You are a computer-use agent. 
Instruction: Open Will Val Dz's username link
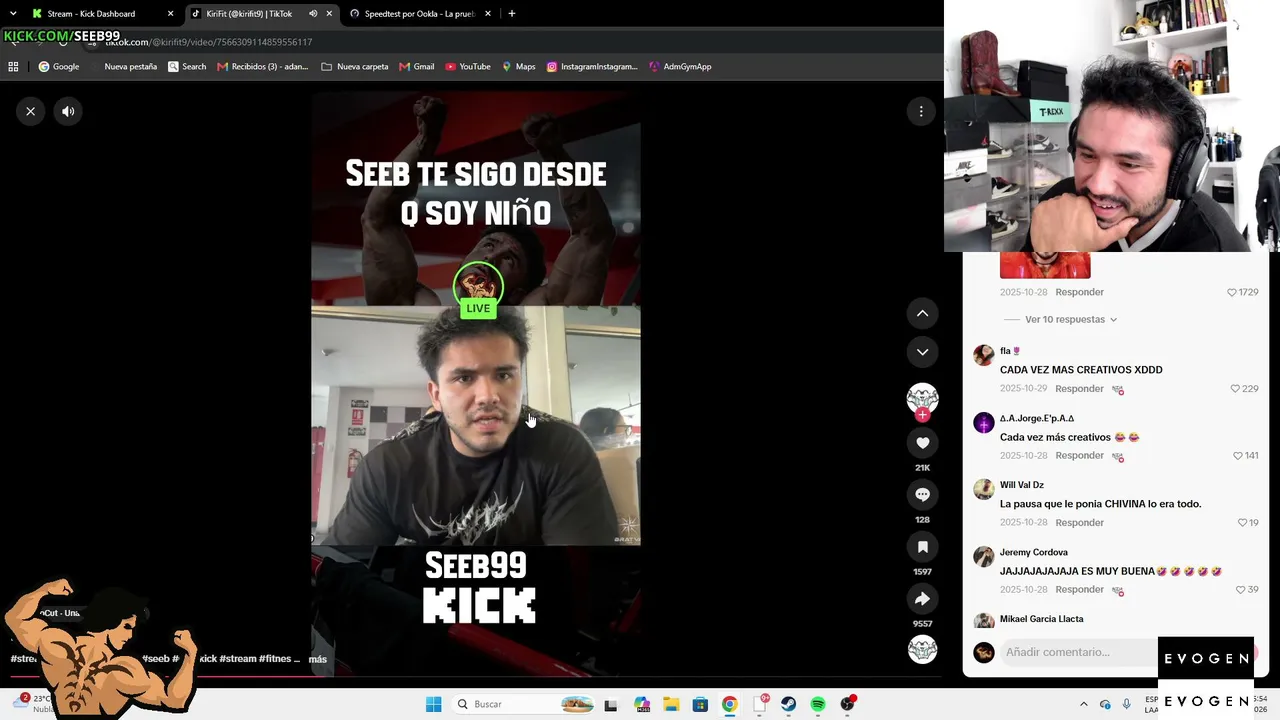click(1022, 485)
